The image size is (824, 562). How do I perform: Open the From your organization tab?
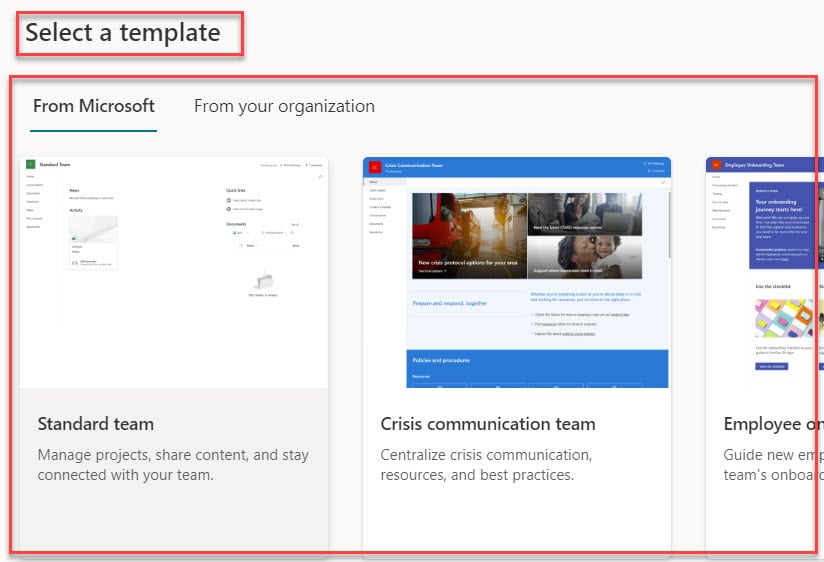(284, 106)
